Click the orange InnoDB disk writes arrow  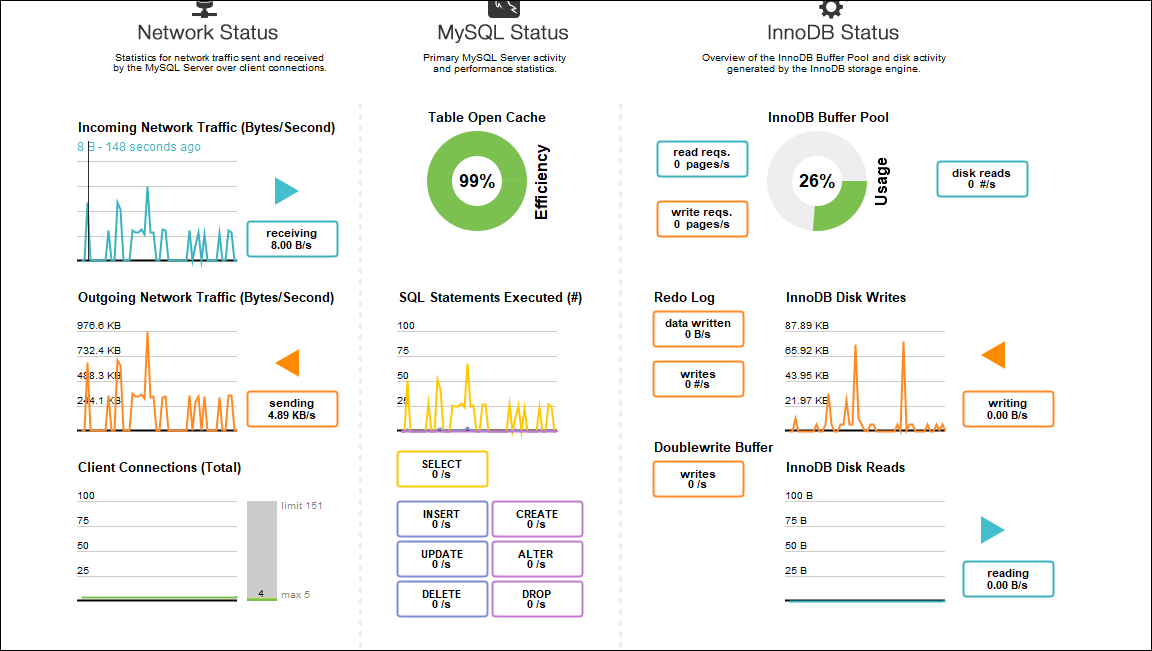pos(993,355)
